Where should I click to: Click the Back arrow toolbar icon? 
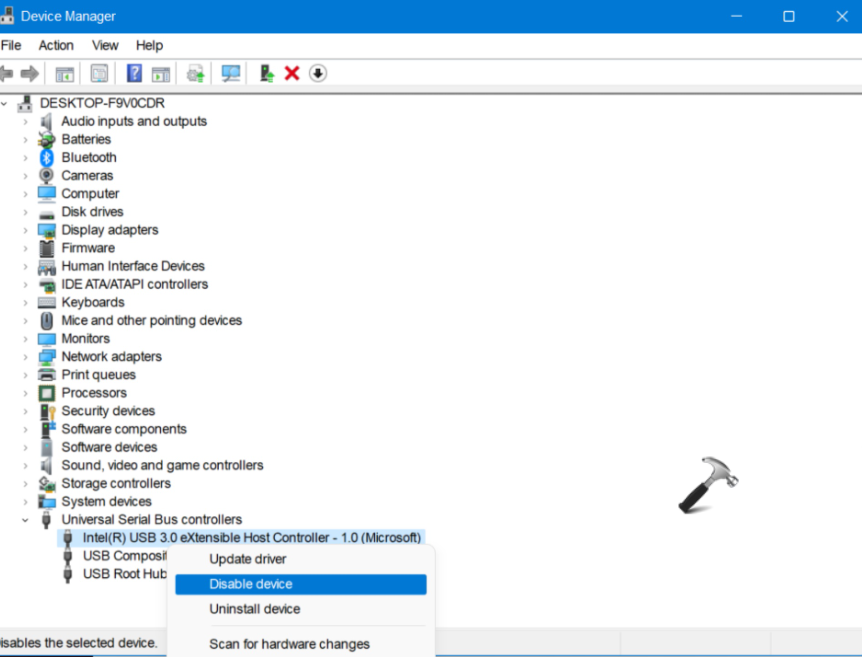(x=6, y=73)
